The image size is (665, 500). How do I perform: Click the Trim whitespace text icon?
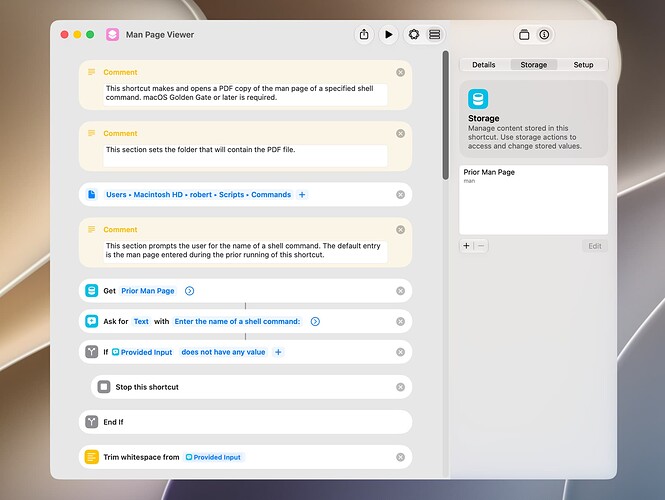point(92,457)
